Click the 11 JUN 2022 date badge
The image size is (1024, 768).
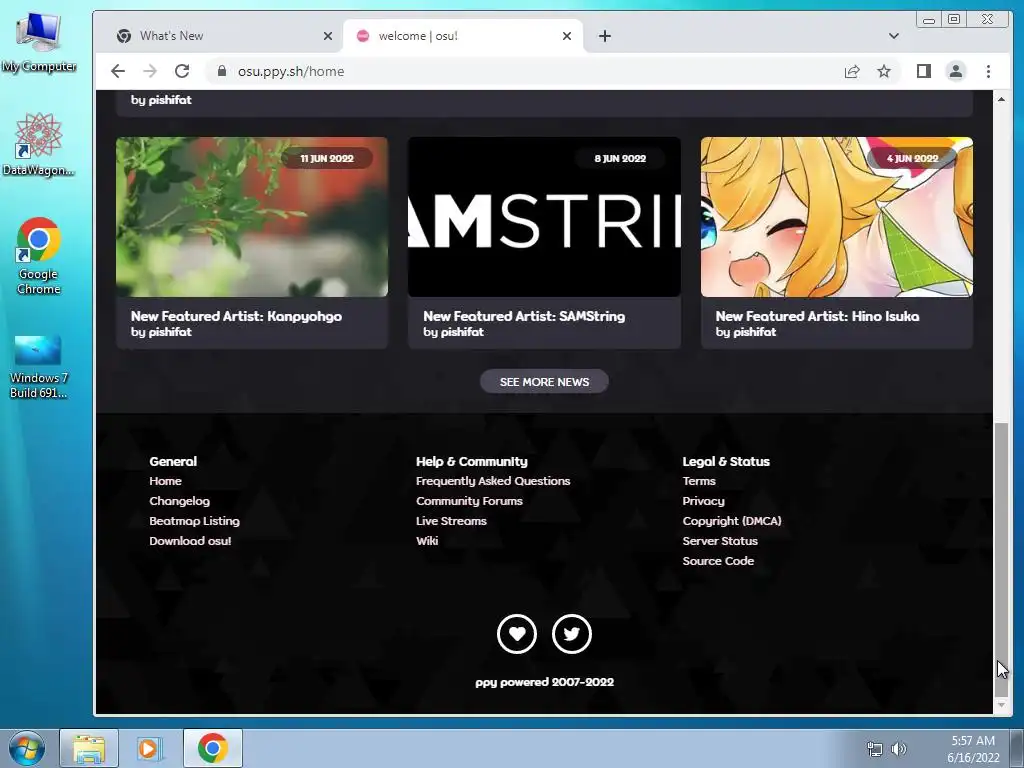point(327,158)
